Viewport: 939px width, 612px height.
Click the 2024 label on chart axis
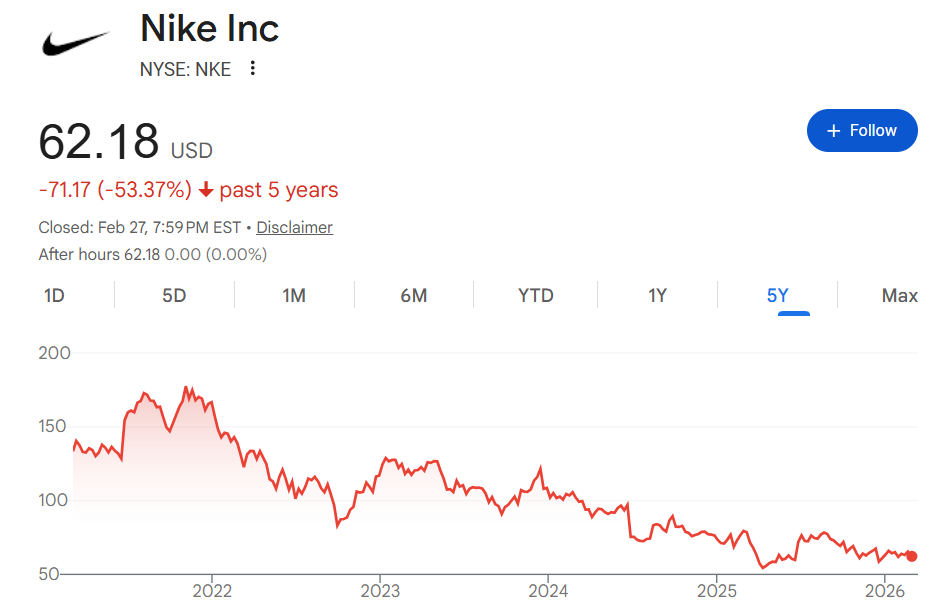pos(548,591)
